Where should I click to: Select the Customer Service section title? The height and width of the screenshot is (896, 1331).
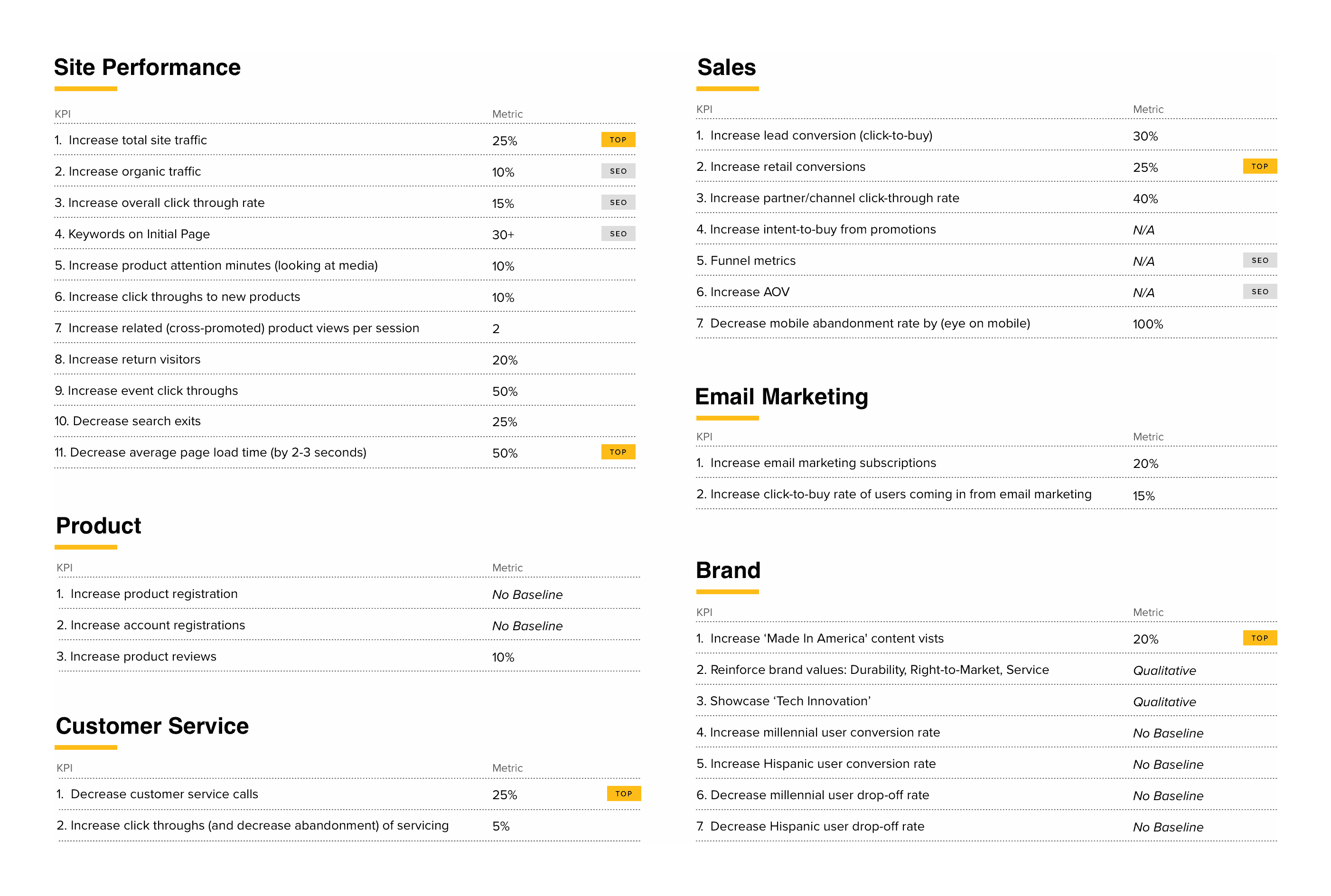tap(152, 726)
